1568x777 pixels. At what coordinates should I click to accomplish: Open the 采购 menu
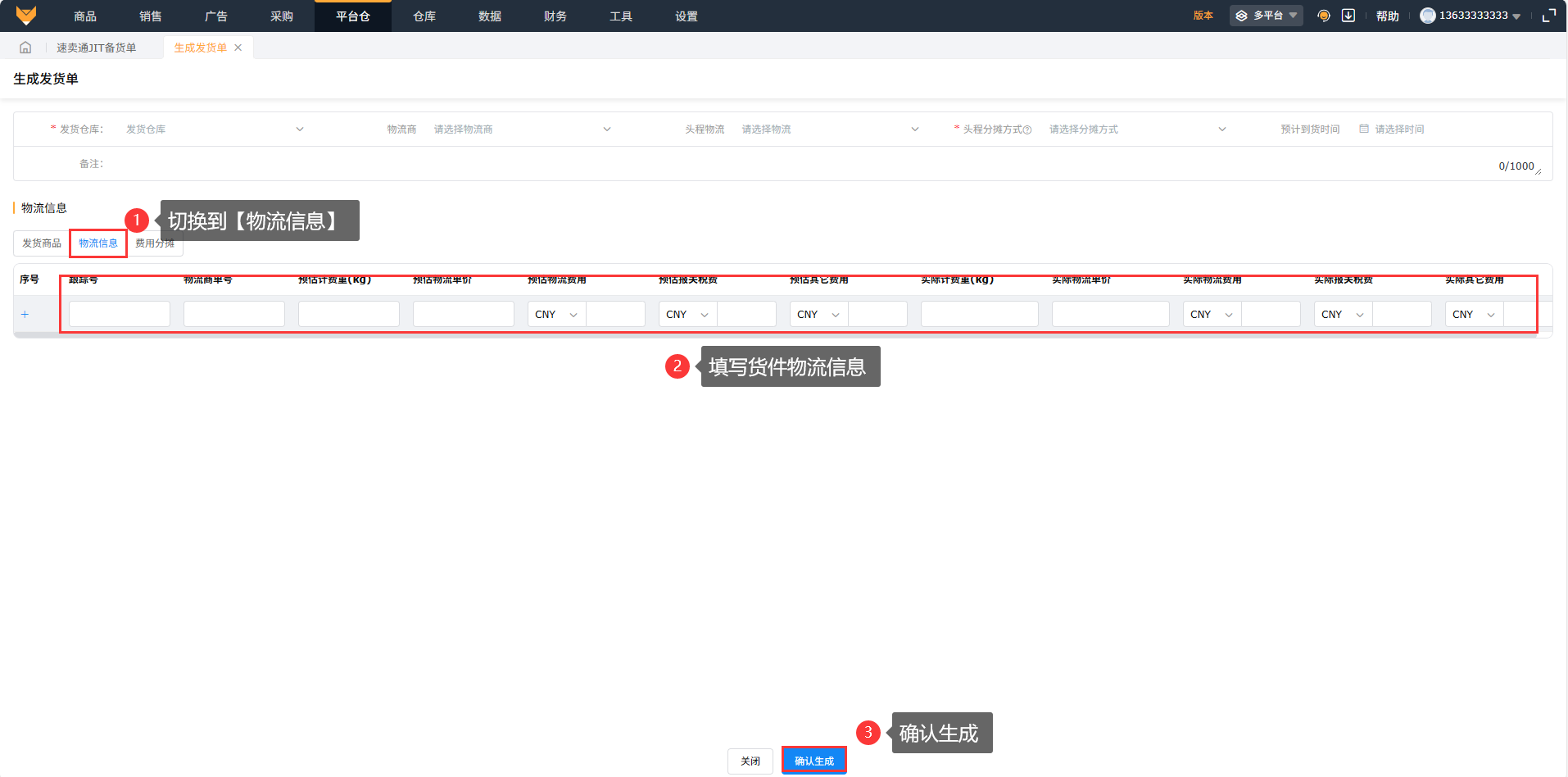tap(282, 16)
